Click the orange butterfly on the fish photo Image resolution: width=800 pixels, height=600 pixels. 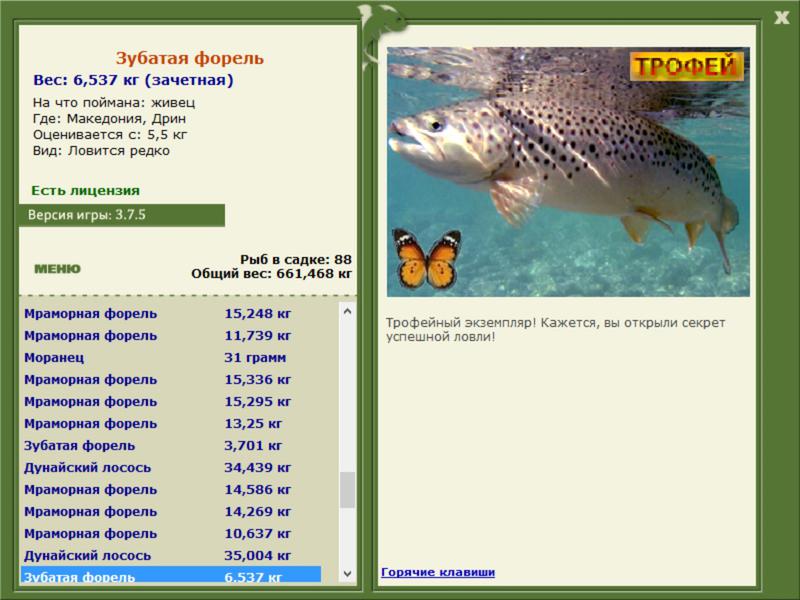click(x=427, y=259)
